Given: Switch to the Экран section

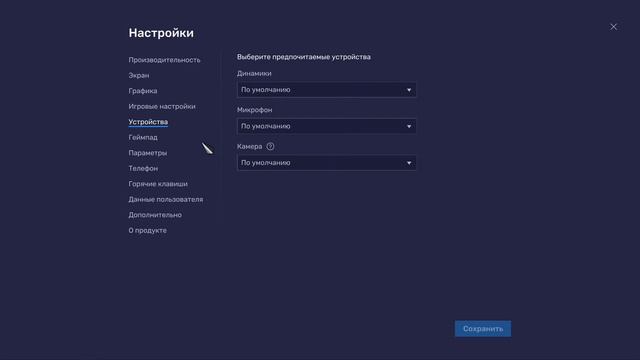Looking at the screenshot, I should [139, 76].
